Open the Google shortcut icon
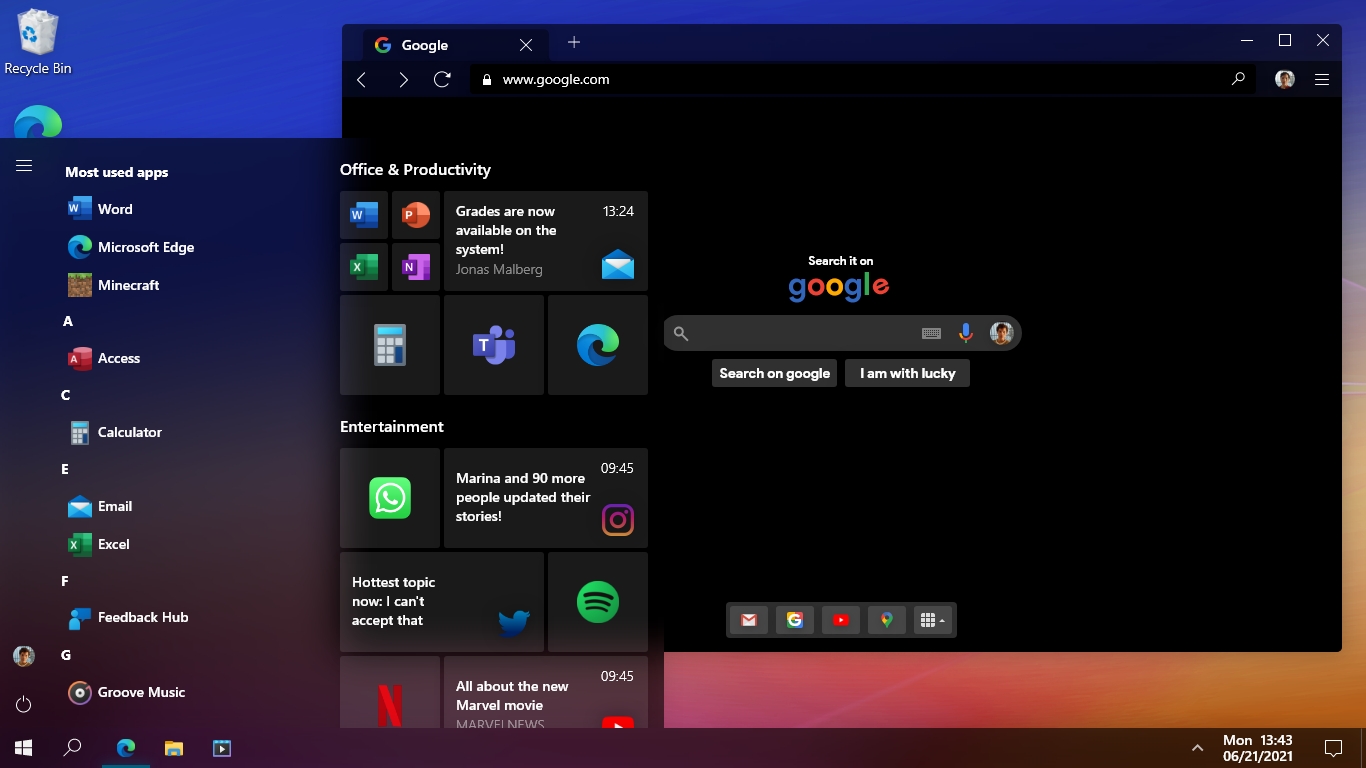Screen dimensions: 1366x768 click(795, 620)
